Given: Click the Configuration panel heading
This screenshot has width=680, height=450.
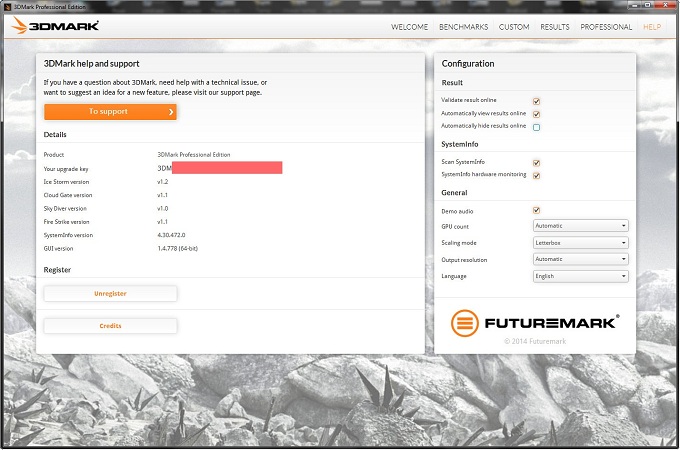Looking at the screenshot, I should tap(468, 63).
